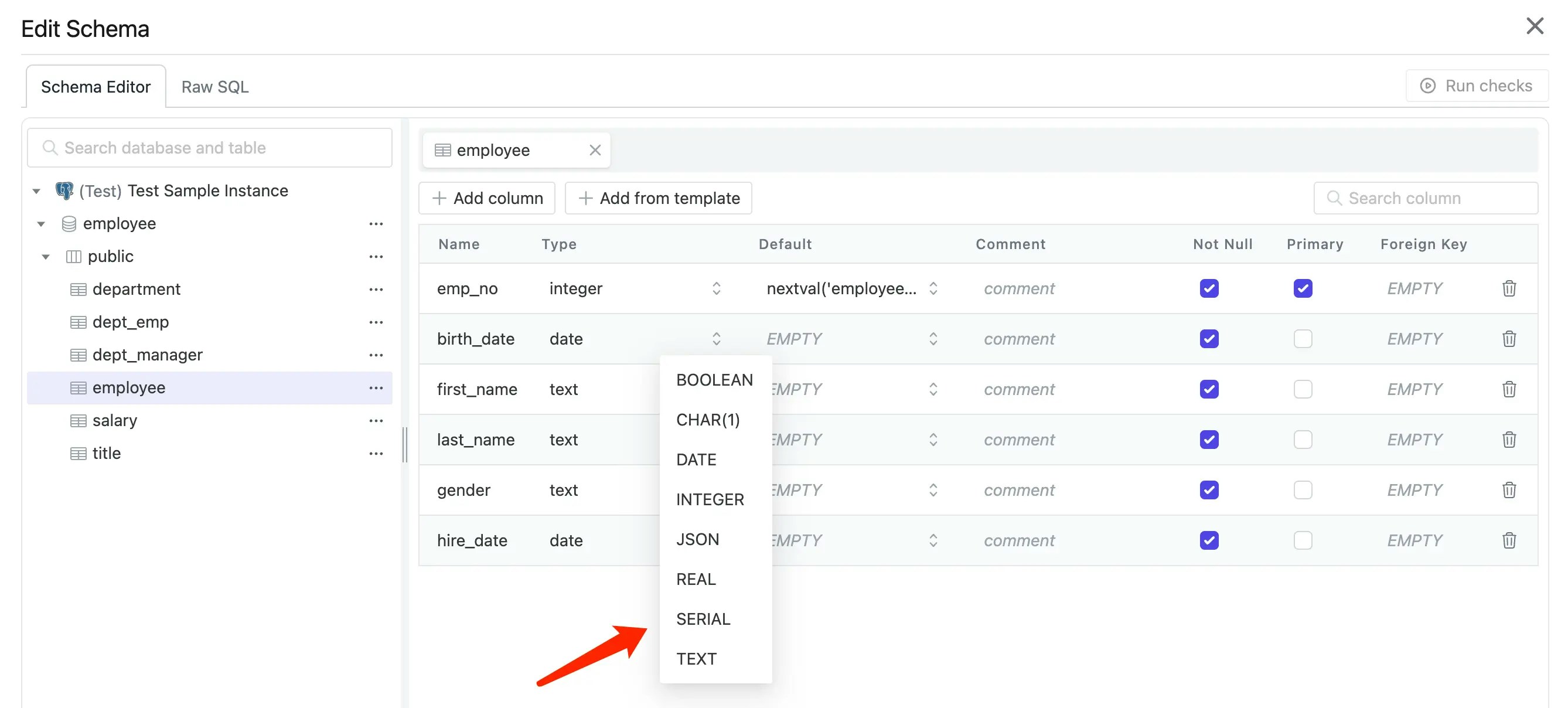Viewport: 1568px width, 708px height.
Task: Open type dropdown for emp_no
Action: pos(716,288)
